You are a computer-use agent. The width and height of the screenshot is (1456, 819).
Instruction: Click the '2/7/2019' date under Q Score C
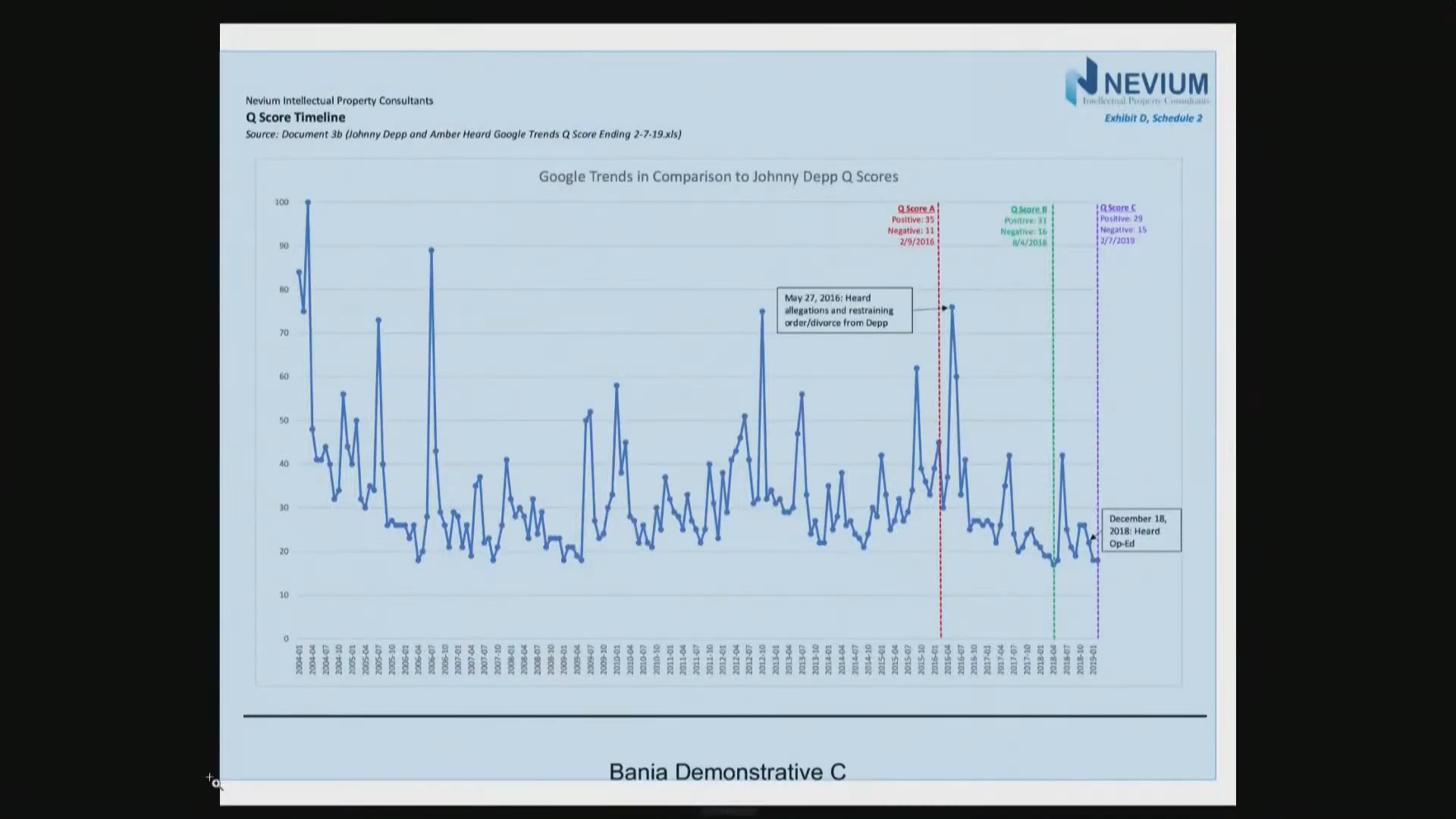click(1118, 240)
